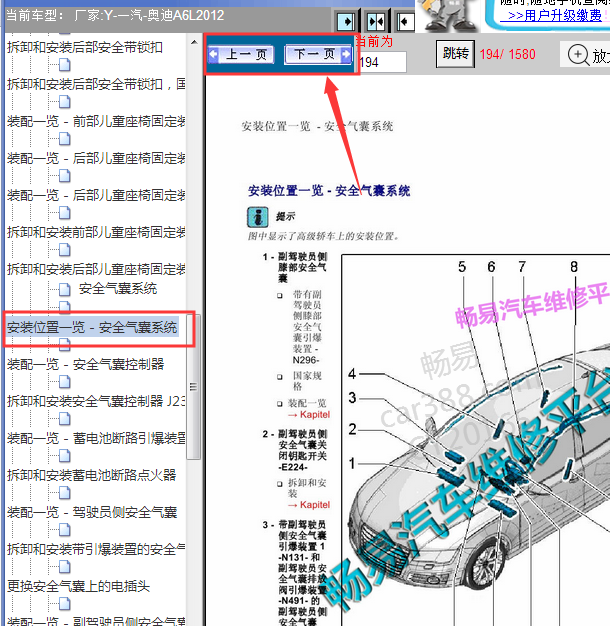
Task: Select 拆卸和安装带引爆装置的安全气 item
Action: pos(96,549)
